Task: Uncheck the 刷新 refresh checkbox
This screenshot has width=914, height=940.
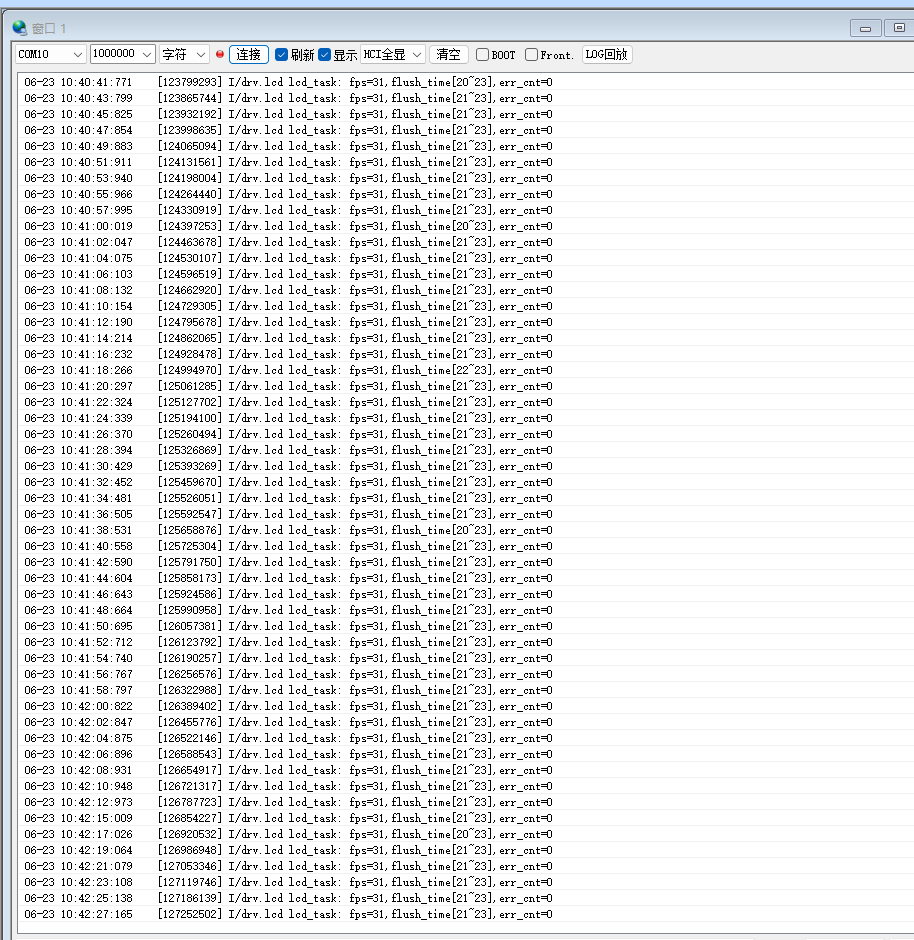Action: pos(281,55)
